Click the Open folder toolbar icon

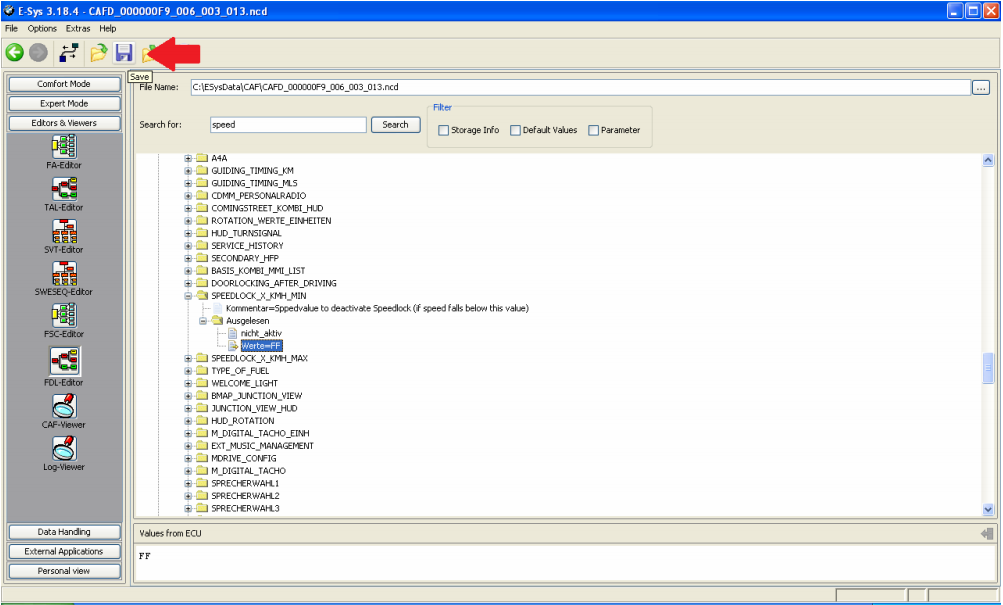[x=98, y=52]
